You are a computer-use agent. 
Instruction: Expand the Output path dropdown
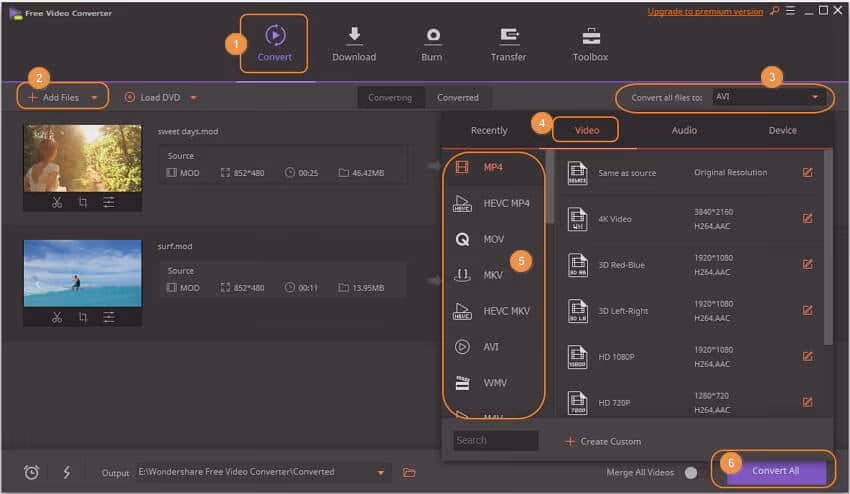[x=381, y=473]
